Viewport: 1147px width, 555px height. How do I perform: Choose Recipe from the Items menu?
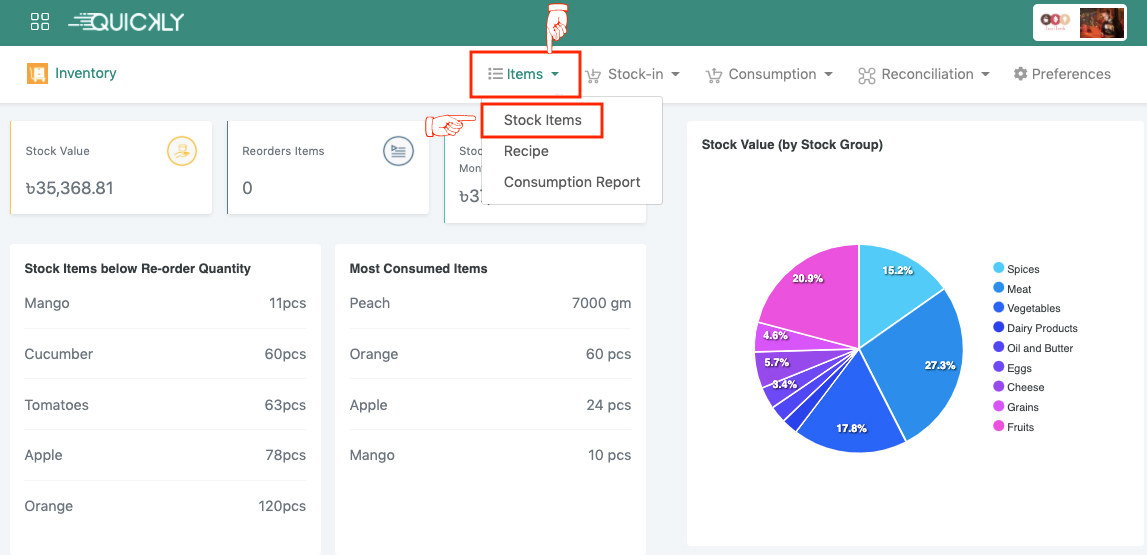point(526,151)
